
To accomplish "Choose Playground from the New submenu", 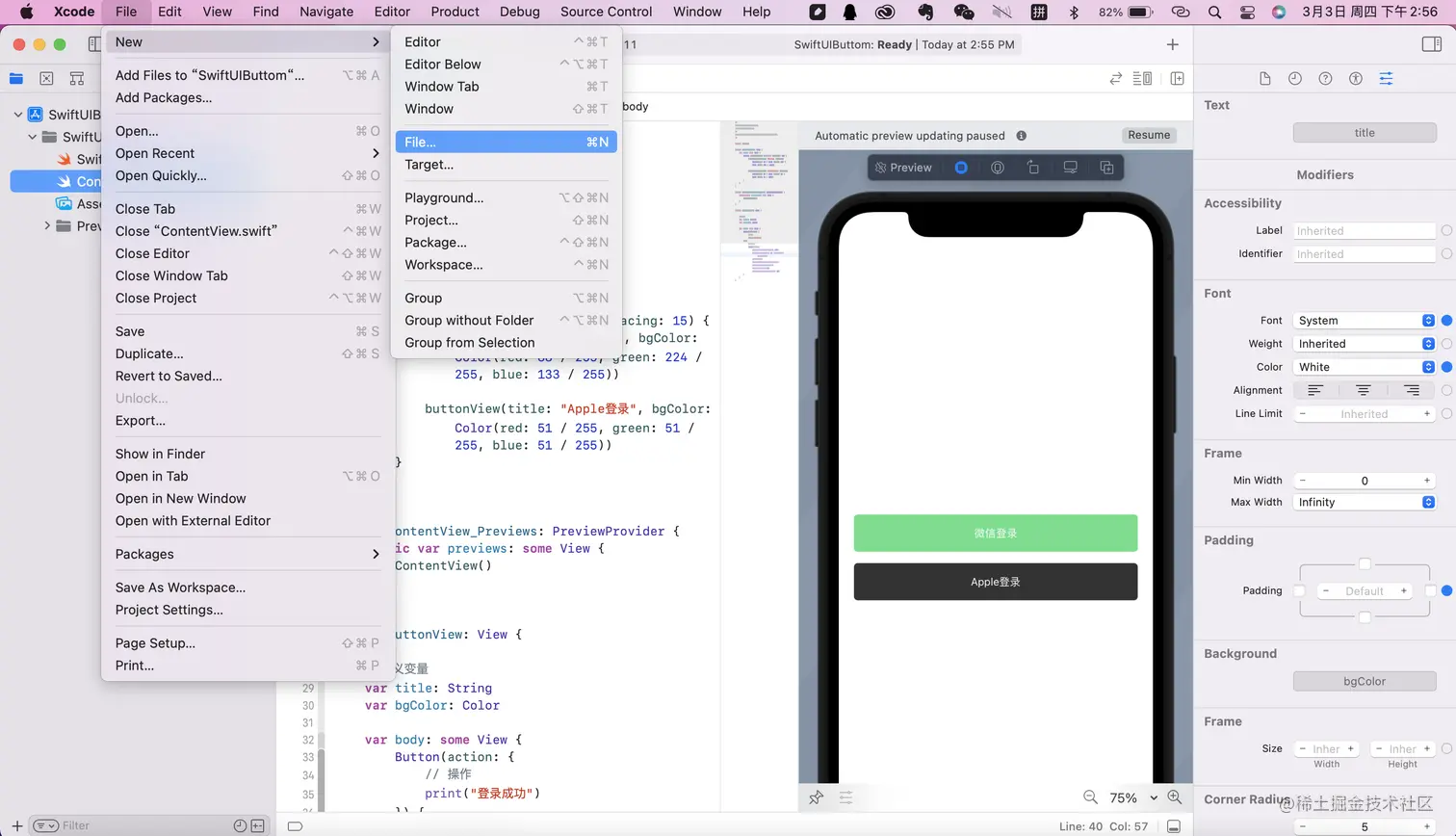I will (442, 197).
